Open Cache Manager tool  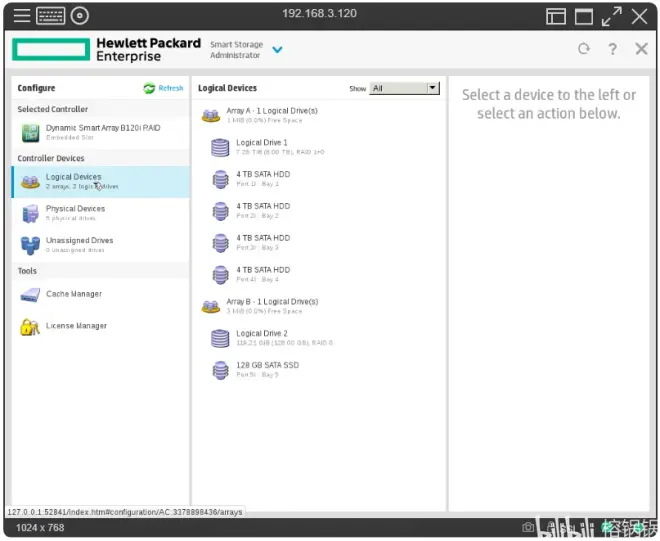(100, 294)
